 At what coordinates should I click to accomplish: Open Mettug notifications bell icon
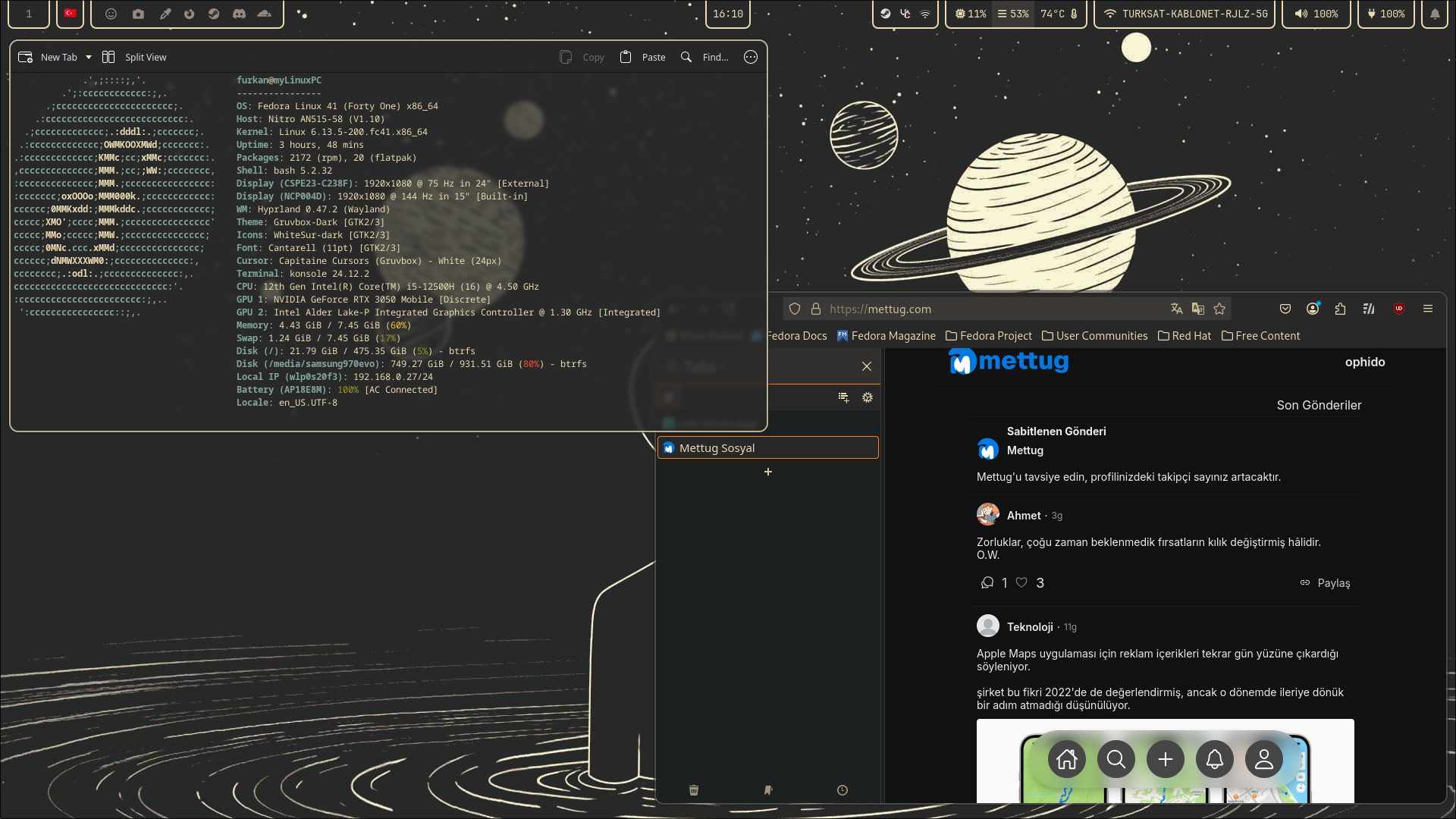point(1215,759)
